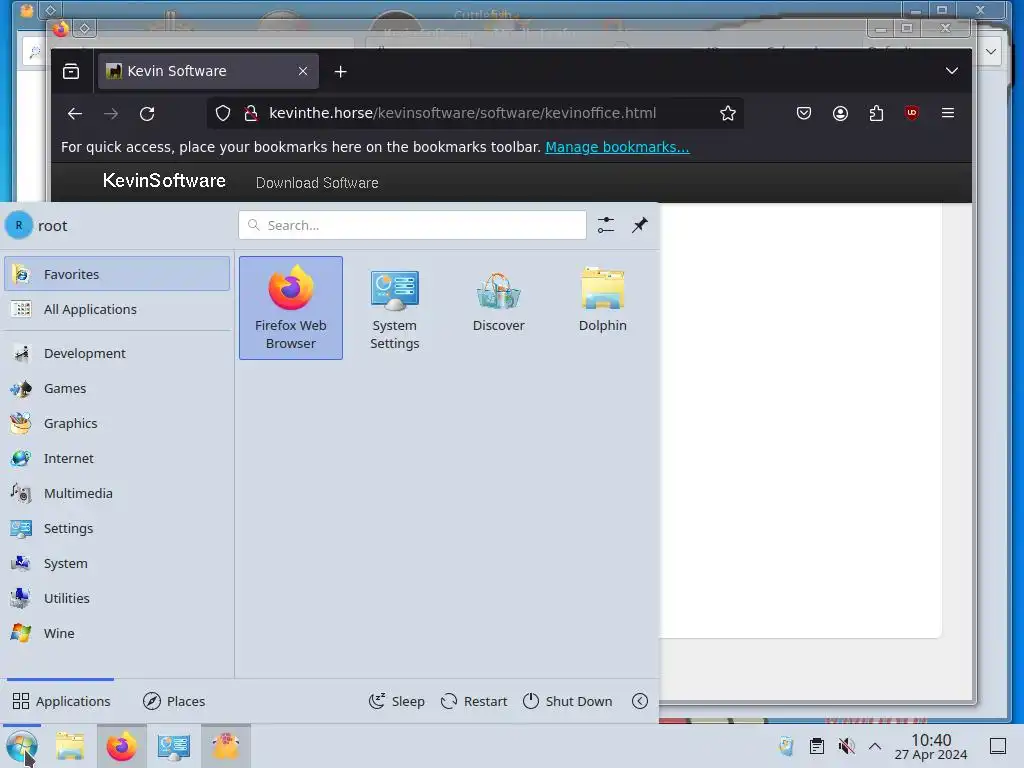Click the Firefox address bar URL
The width and height of the screenshot is (1024, 768).
[x=462, y=113]
